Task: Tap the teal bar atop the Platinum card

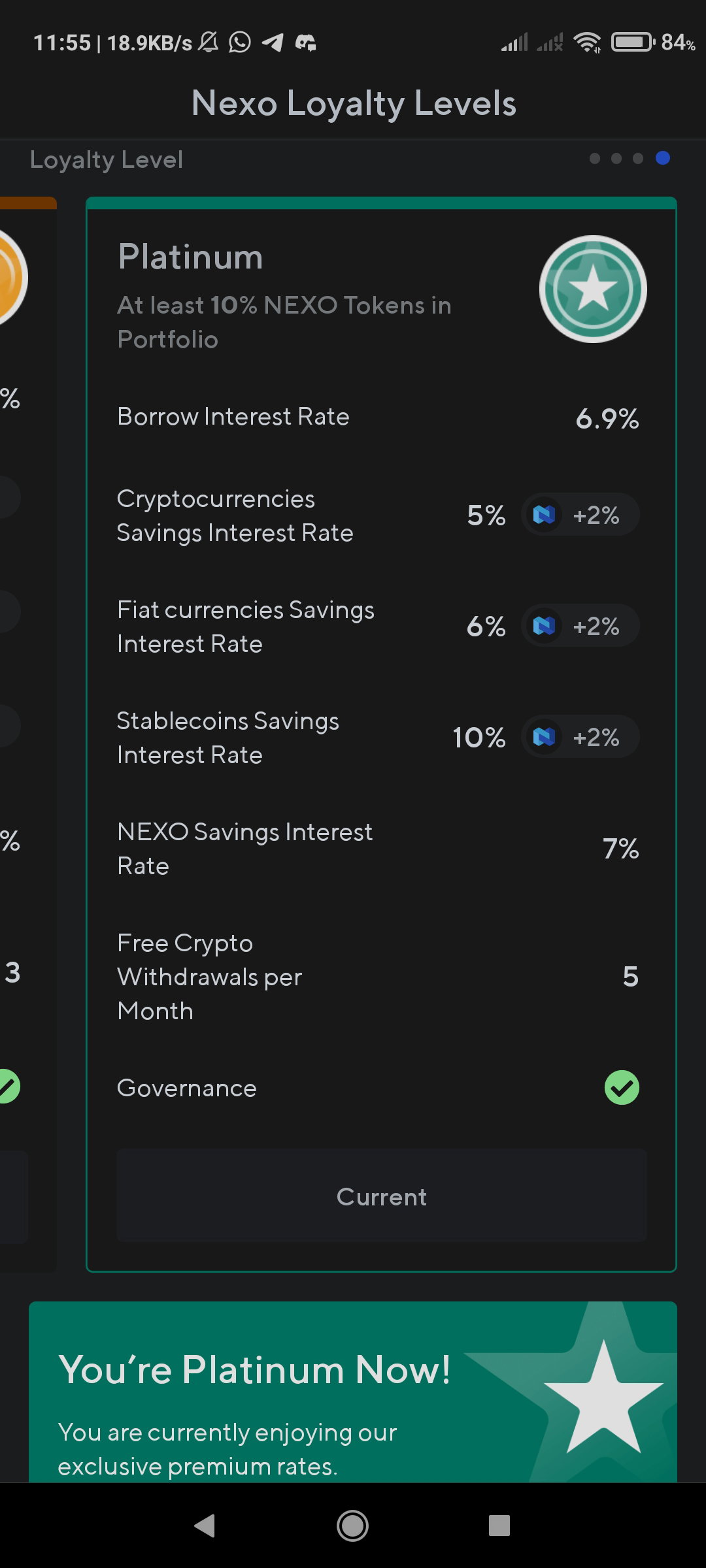Action: (x=381, y=203)
